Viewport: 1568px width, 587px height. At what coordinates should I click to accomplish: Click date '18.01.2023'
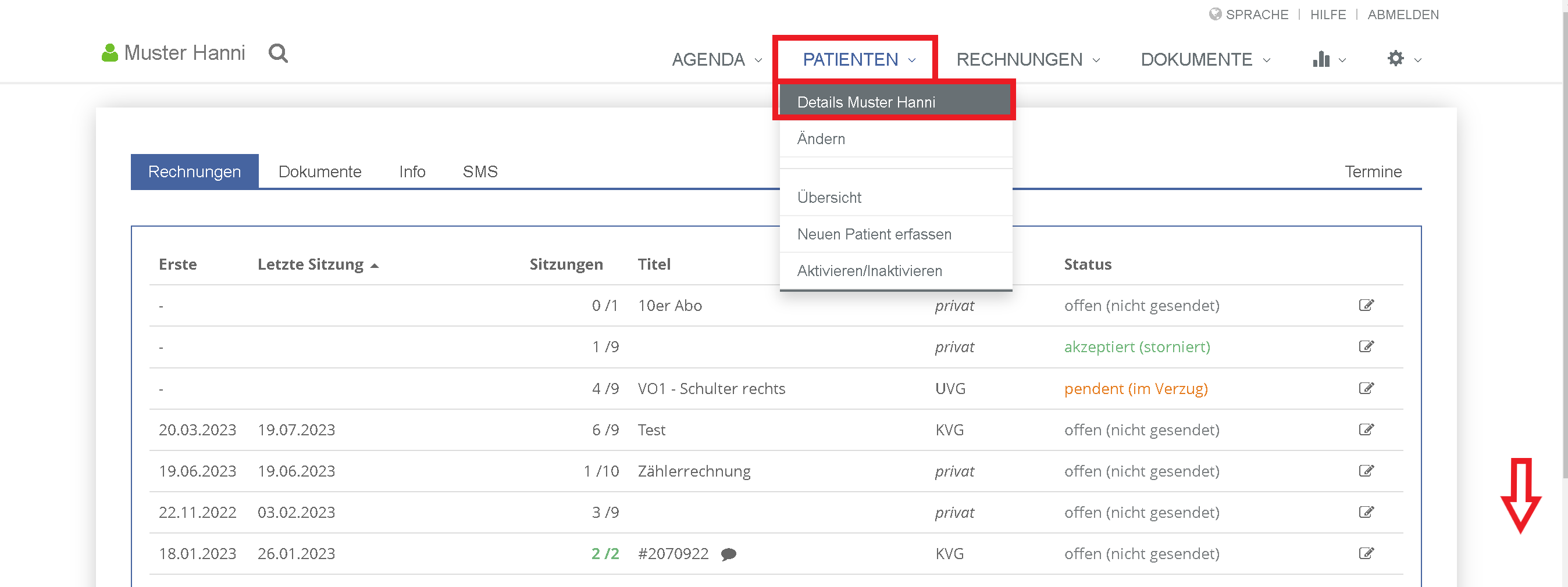pos(197,554)
